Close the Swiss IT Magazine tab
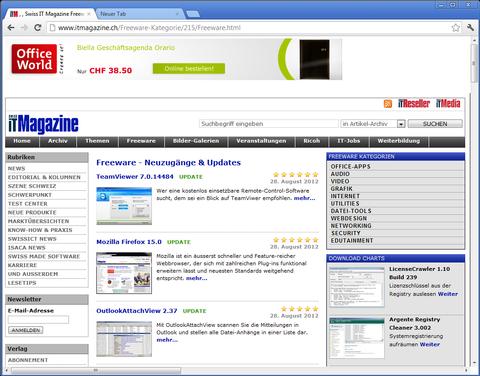 [x=89, y=14]
